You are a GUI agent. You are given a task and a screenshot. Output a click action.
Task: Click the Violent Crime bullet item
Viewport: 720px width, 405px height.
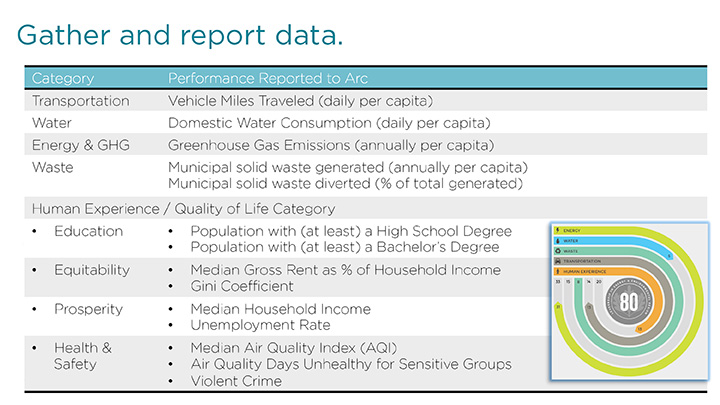236,380
